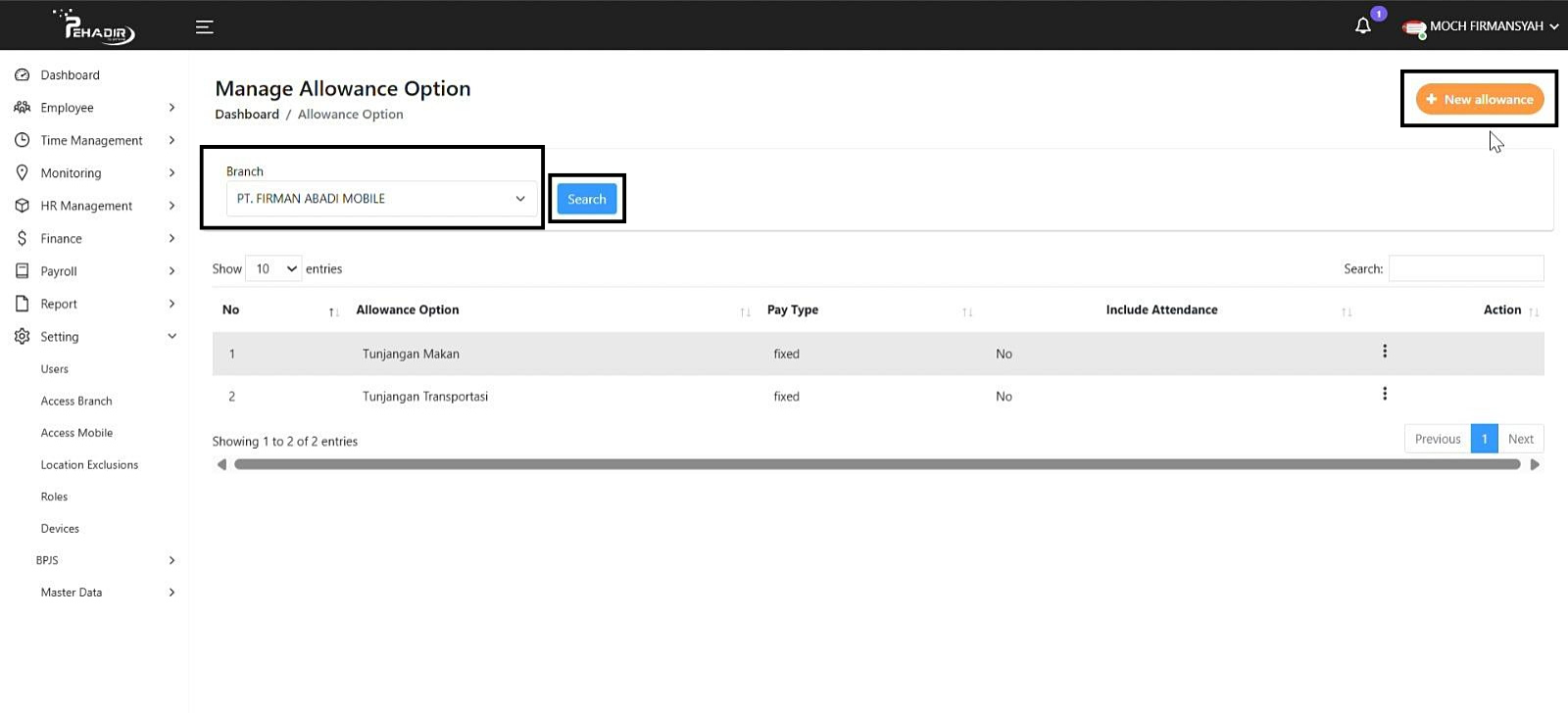The height and width of the screenshot is (713, 1568).
Task: Open action menu for Tunjangan Transportasi row
Action: (1384, 394)
